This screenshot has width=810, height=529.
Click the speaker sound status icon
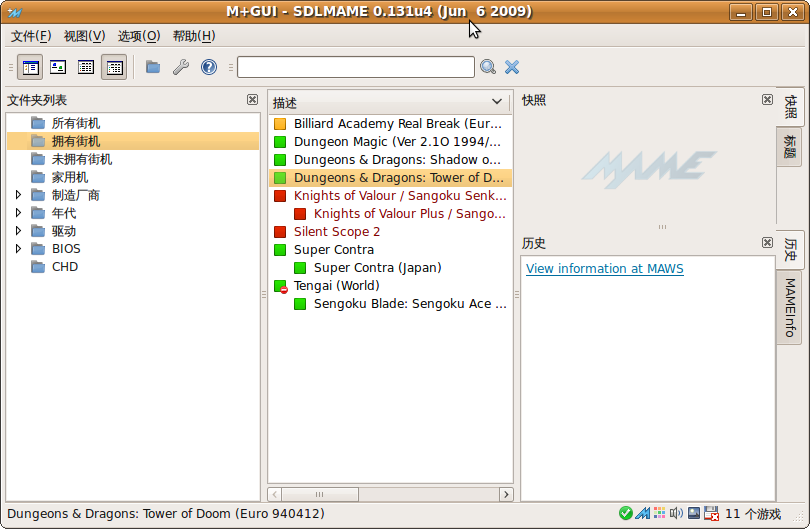coord(676,513)
